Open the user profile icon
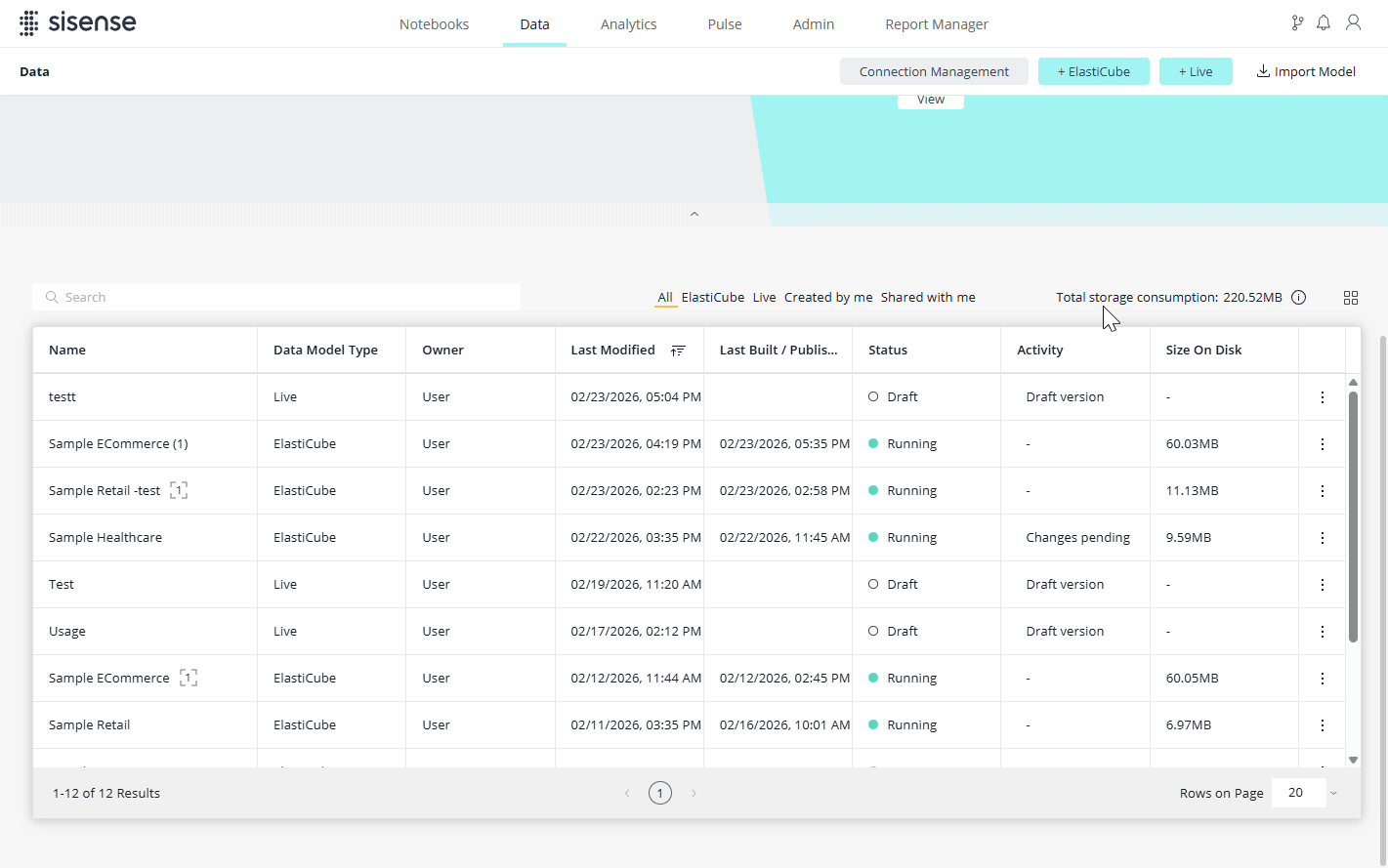The image size is (1388, 868). pyautogui.click(x=1353, y=23)
